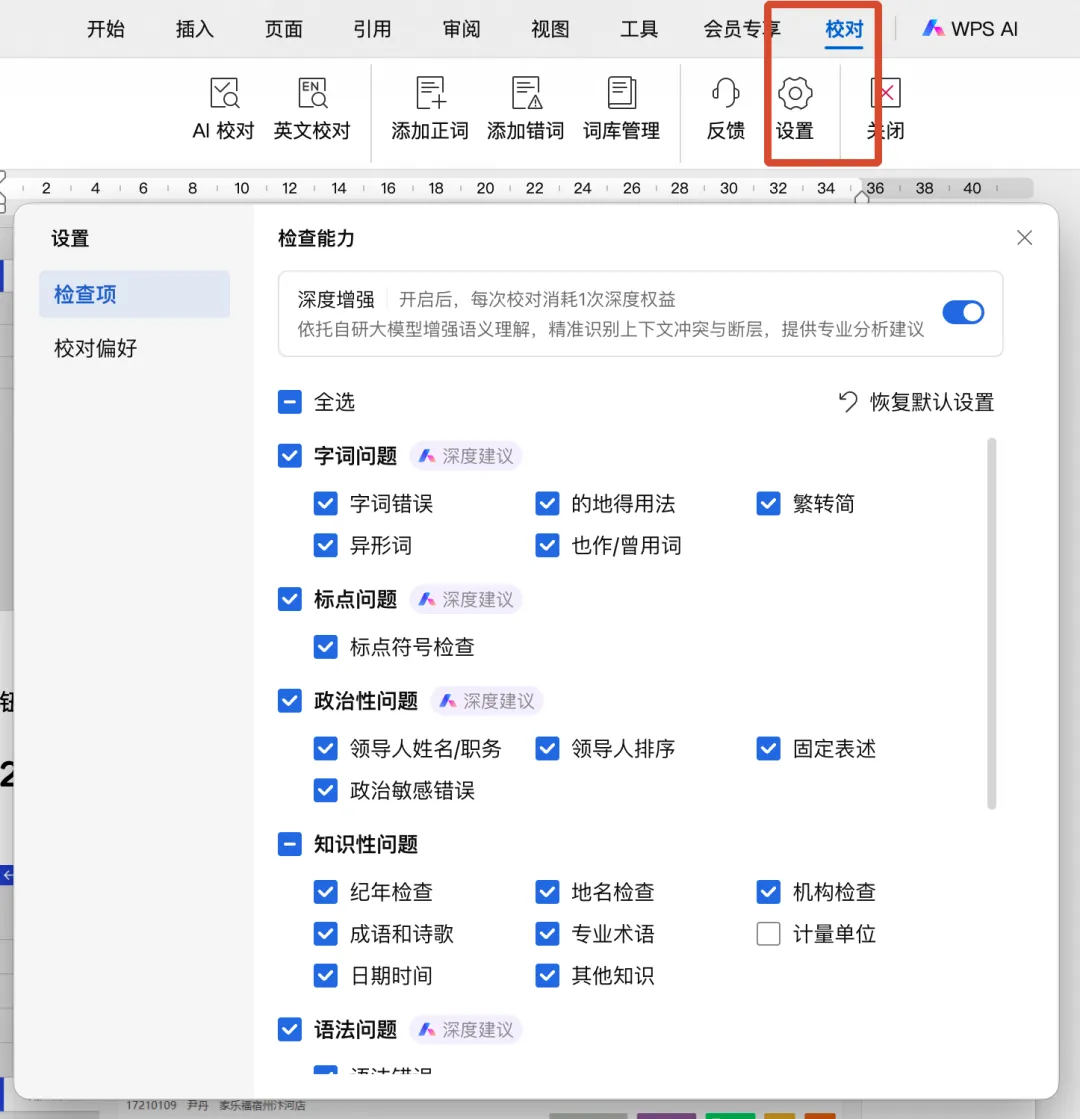The image size is (1080, 1119).
Task: Toggle the 全选 checkbox
Action: 290,402
